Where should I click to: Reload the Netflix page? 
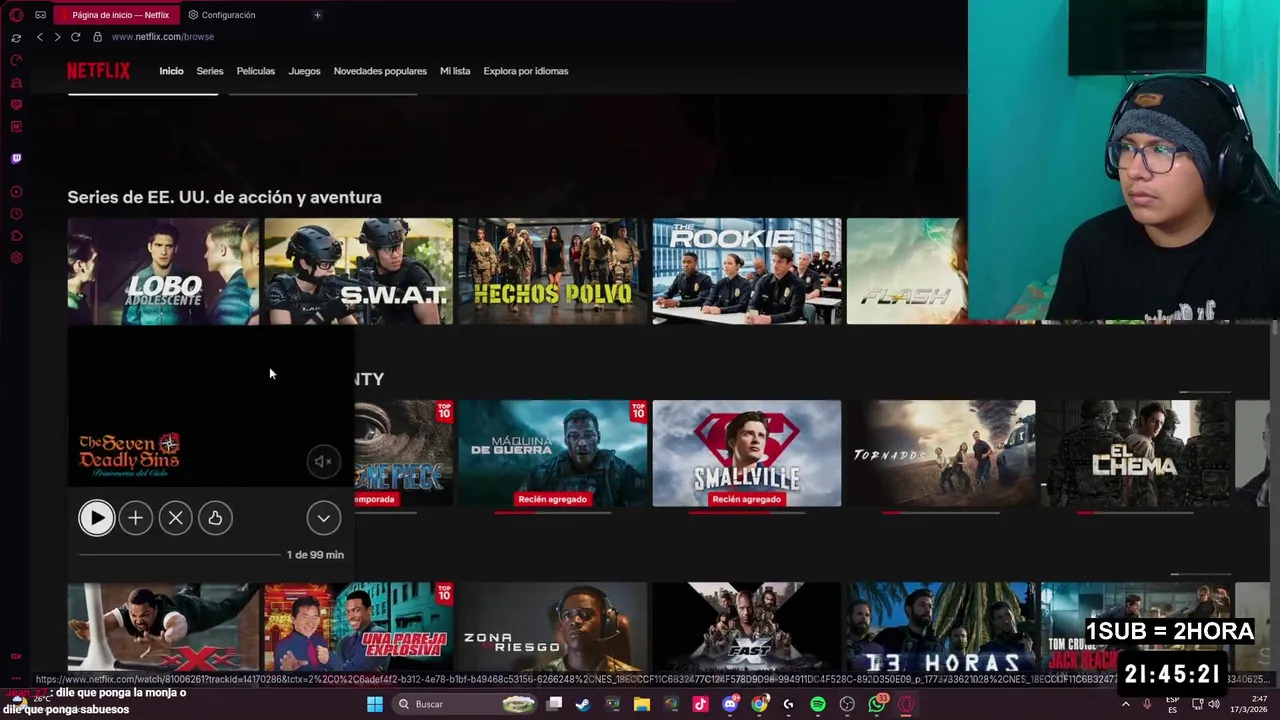tap(75, 37)
